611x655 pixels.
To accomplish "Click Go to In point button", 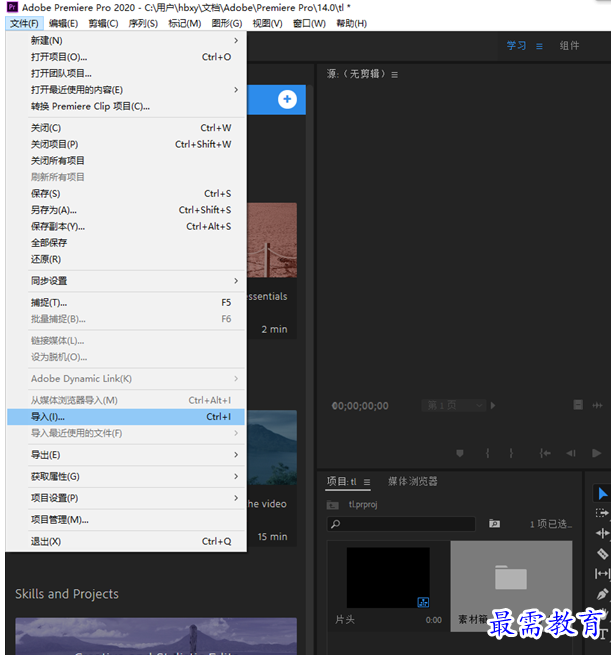I will pos(545,453).
